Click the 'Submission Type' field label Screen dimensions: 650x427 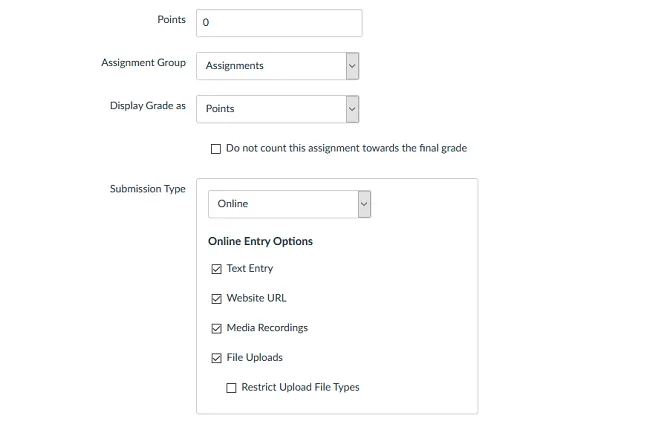(147, 189)
